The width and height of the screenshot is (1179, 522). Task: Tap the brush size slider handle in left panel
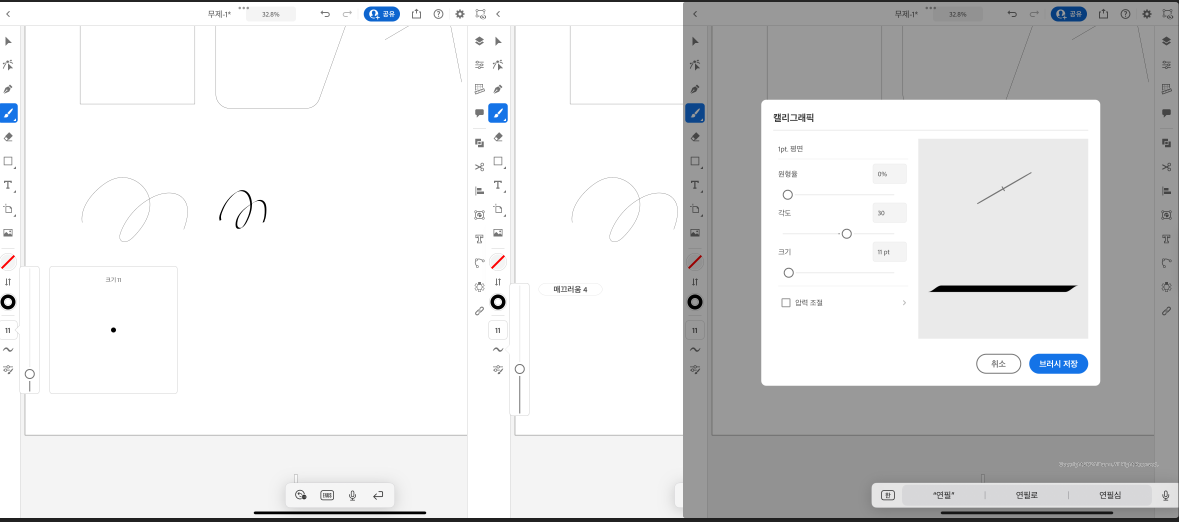click(30, 374)
